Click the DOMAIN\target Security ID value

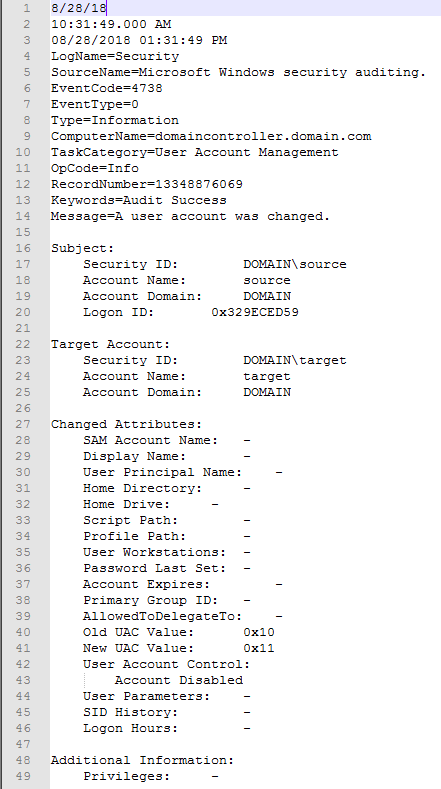(x=295, y=360)
